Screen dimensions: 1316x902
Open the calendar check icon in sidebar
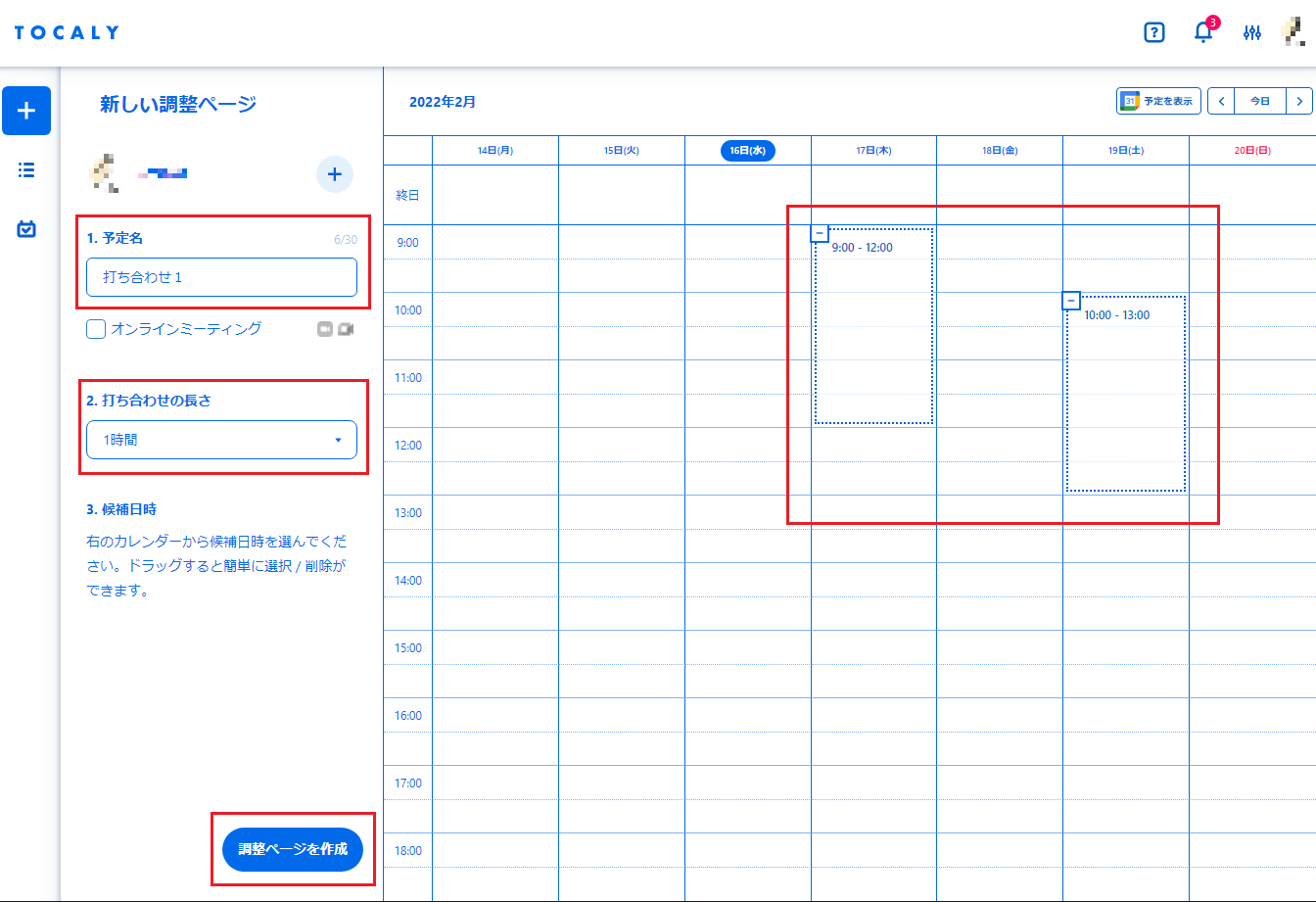click(x=26, y=229)
